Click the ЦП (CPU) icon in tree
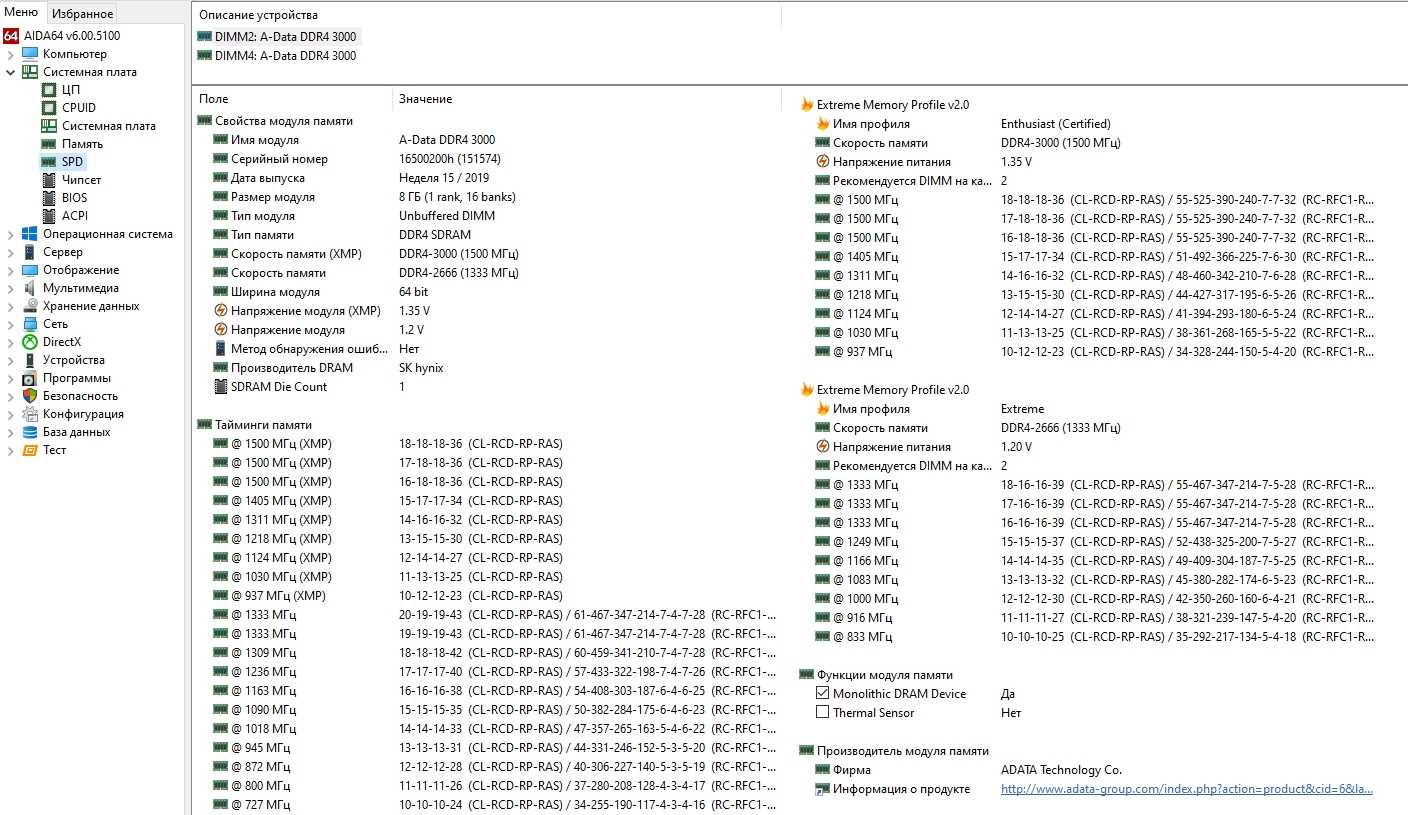 [49, 90]
